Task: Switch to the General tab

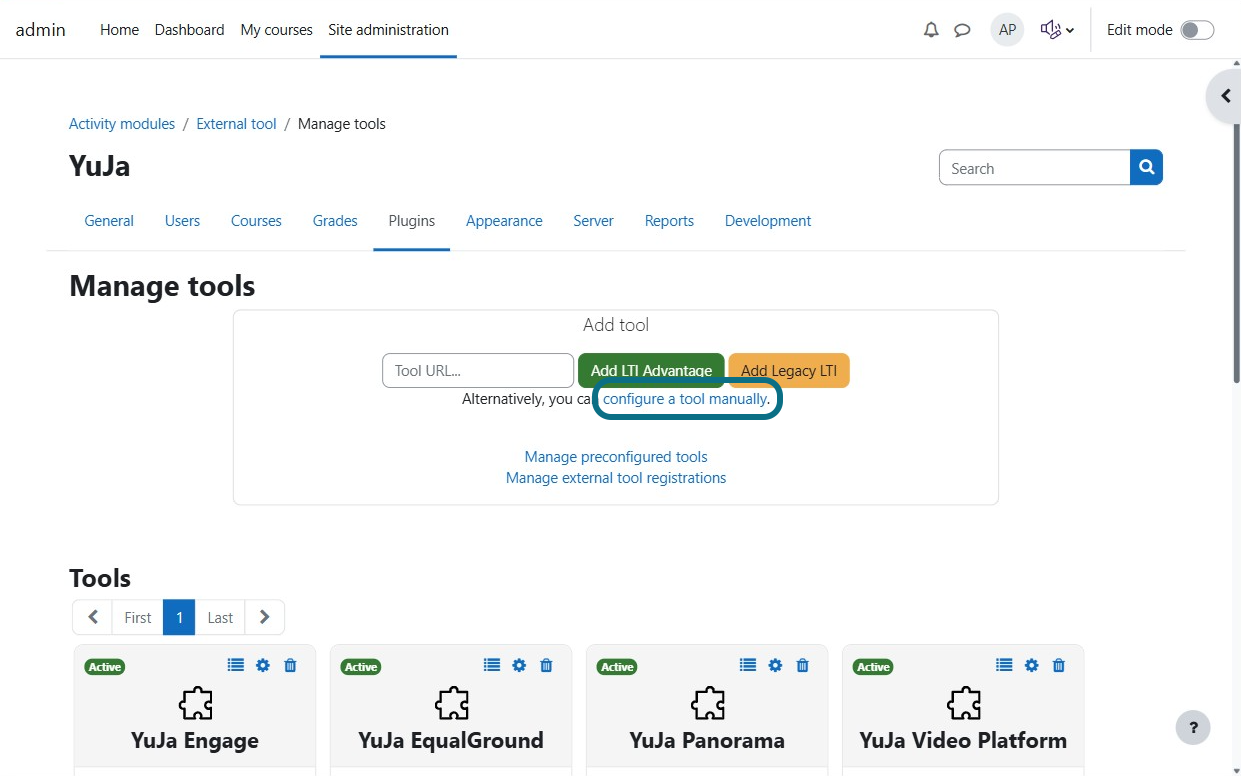Action: tap(109, 221)
